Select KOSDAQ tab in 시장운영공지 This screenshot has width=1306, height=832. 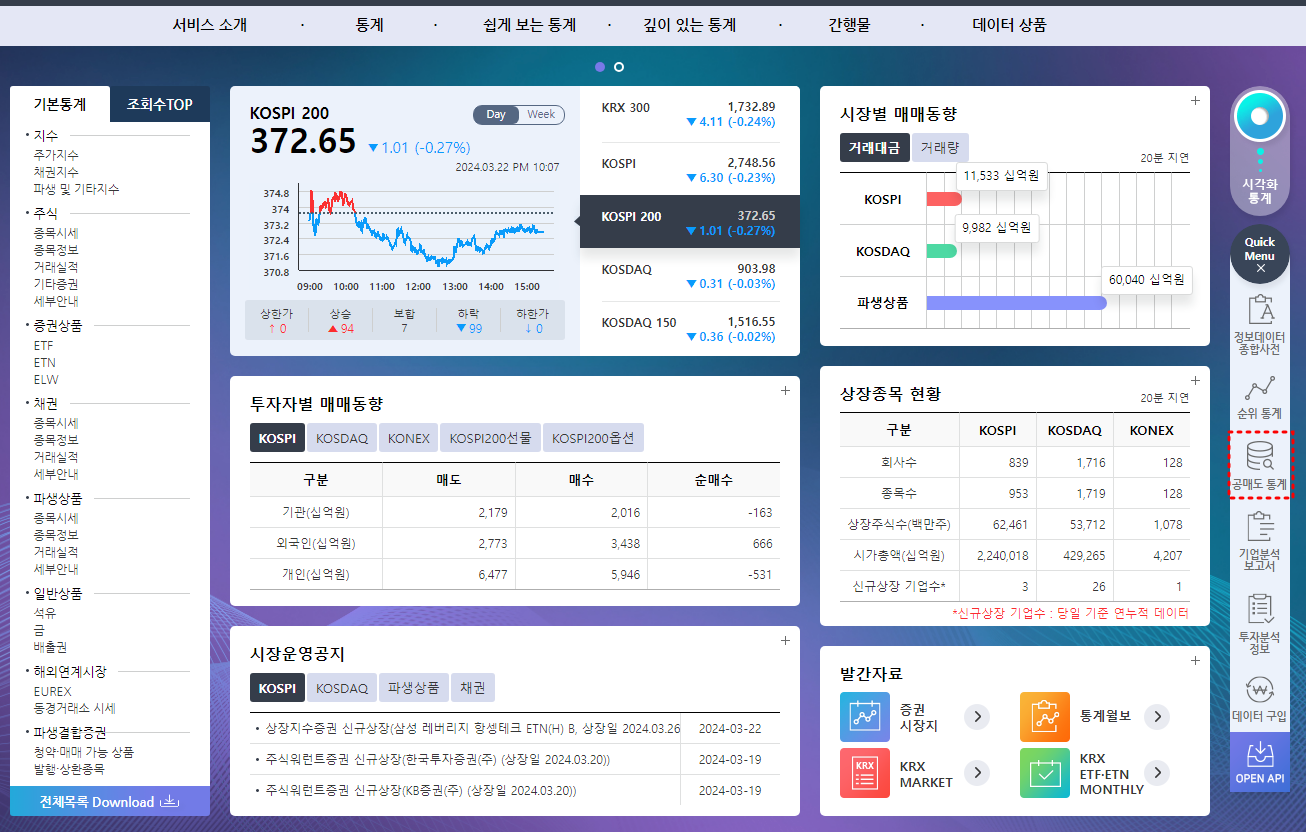(342, 688)
